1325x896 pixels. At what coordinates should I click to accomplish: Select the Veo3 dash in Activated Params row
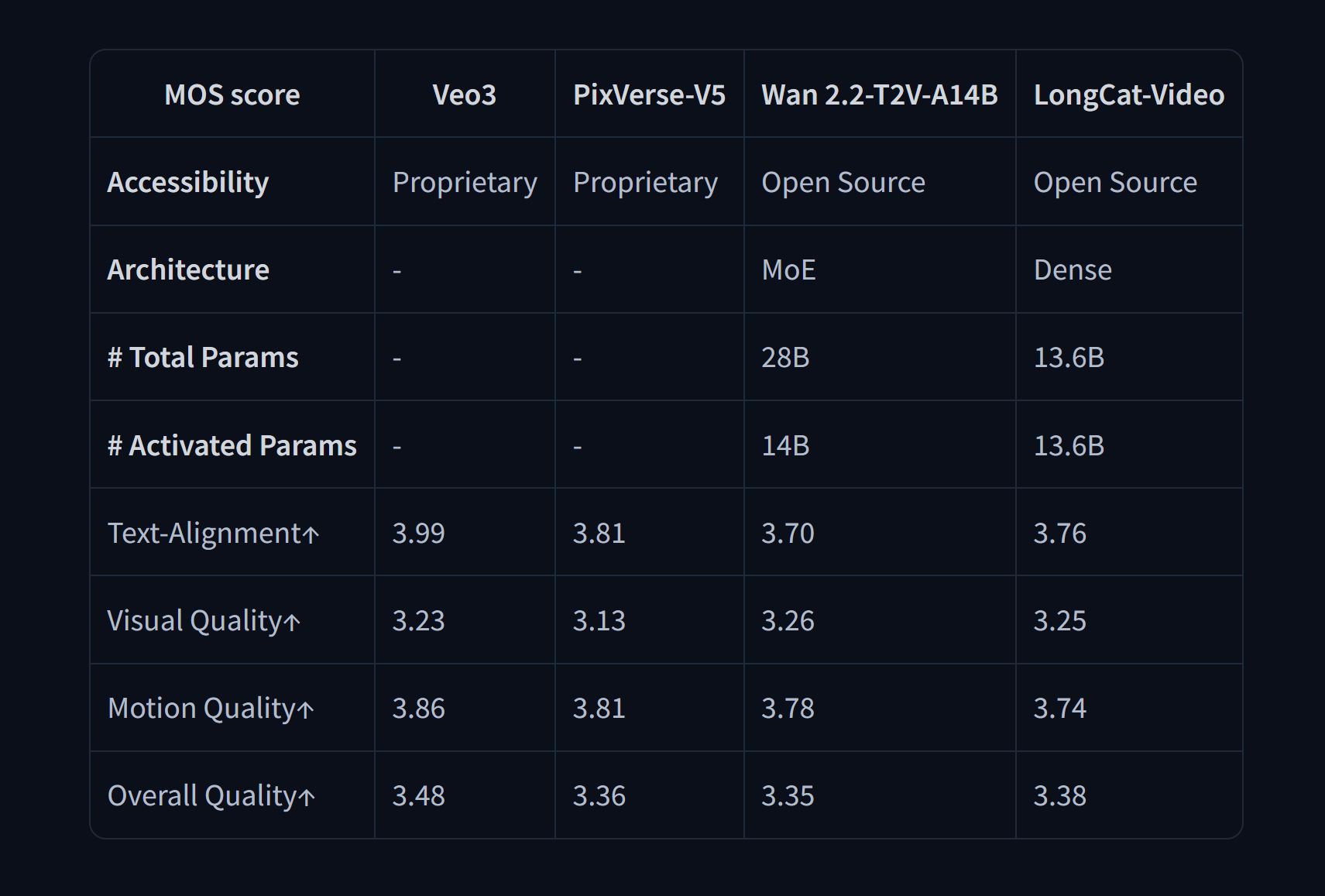pyautogui.click(x=397, y=447)
